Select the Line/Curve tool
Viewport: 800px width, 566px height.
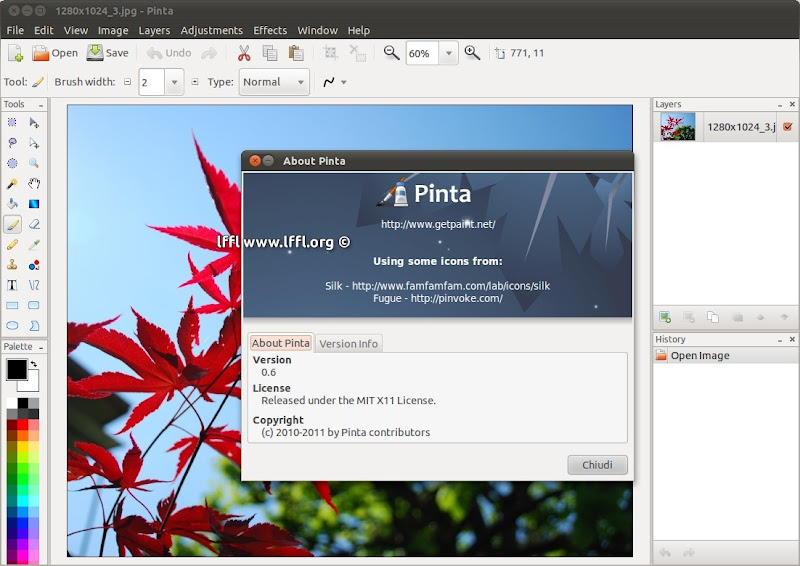coord(34,285)
